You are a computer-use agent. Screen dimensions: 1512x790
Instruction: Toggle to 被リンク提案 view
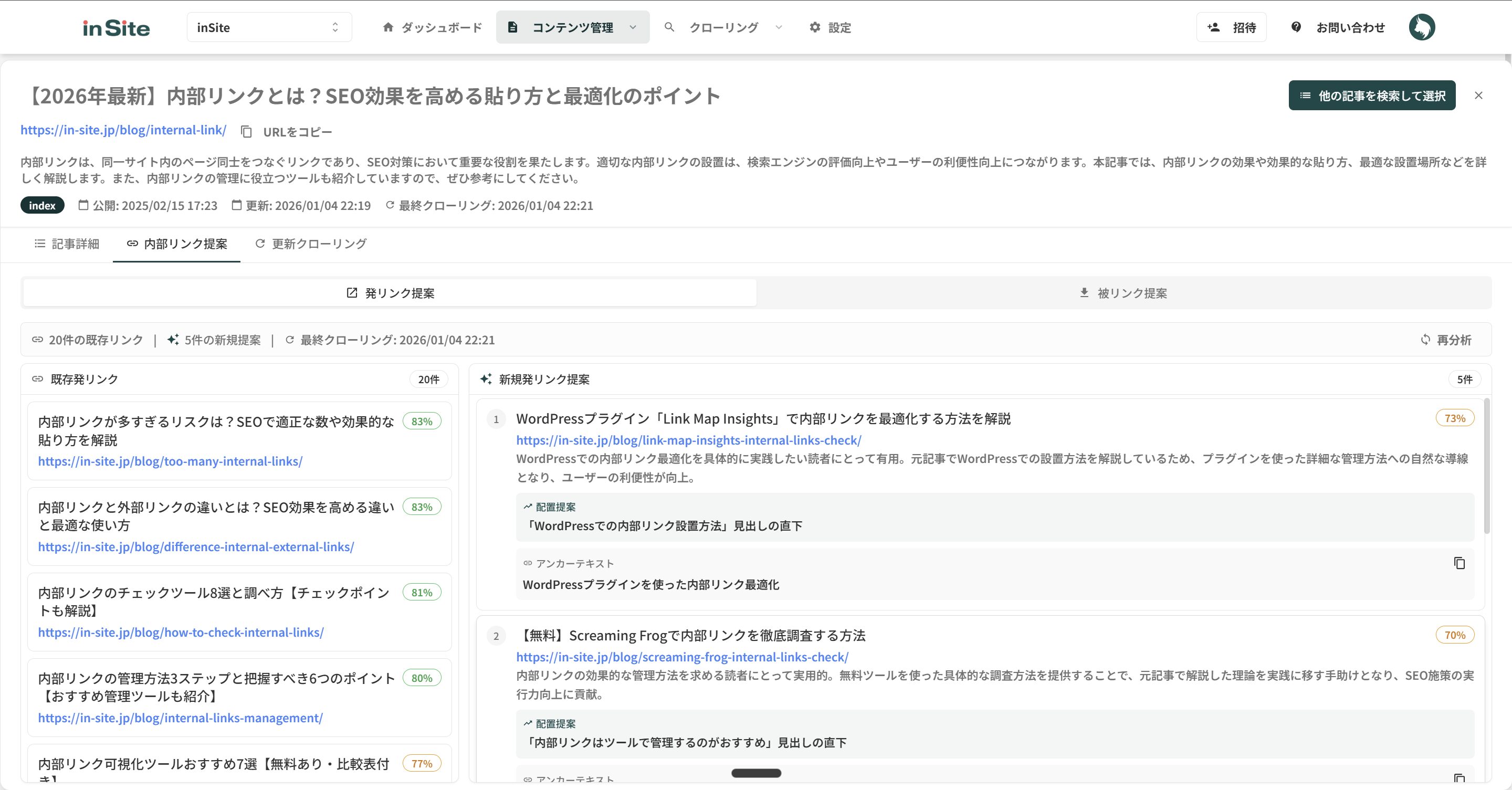[x=1123, y=293]
